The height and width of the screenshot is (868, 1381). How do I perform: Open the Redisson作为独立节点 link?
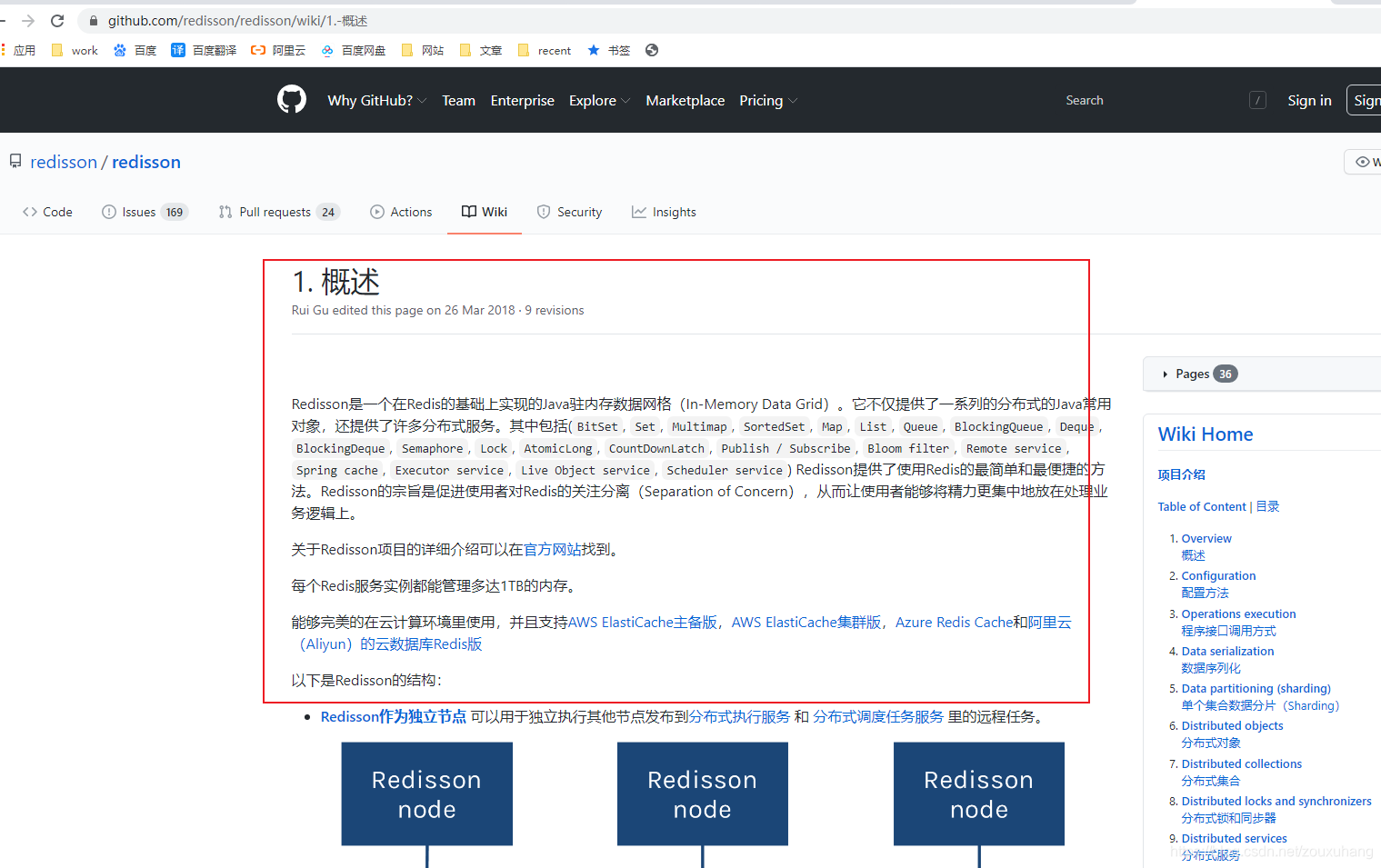(394, 716)
